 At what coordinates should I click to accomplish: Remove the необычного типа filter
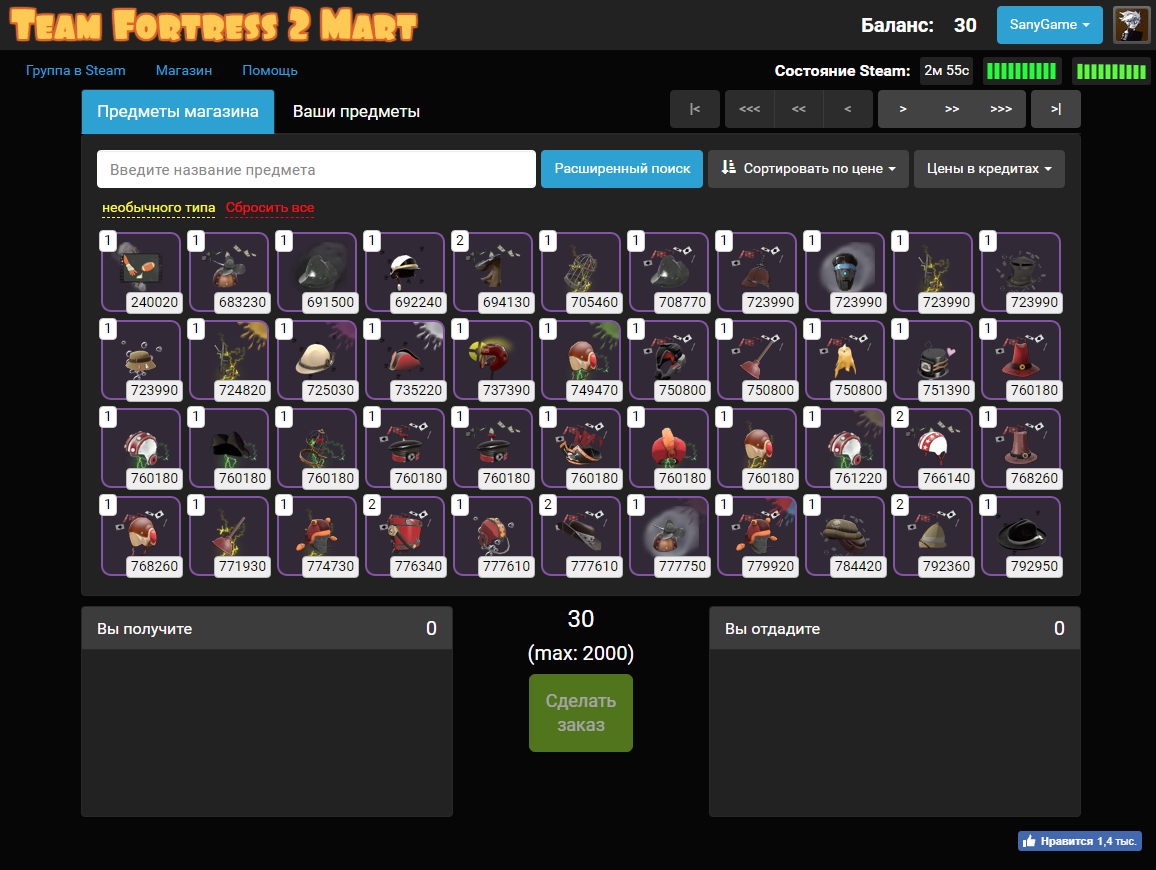click(159, 208)
